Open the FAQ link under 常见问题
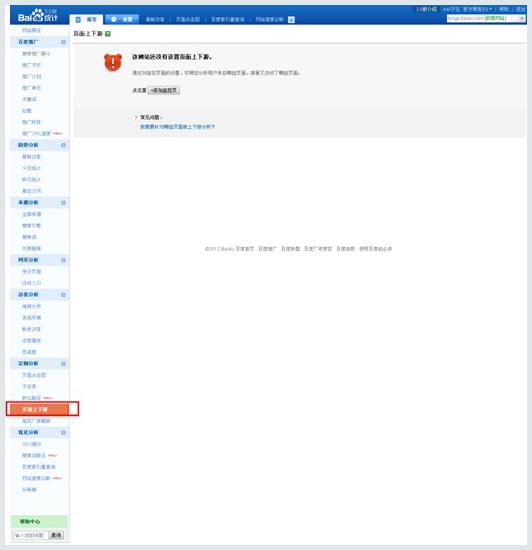532x550 pixels. pyautogui.click(x=177, y=127)
